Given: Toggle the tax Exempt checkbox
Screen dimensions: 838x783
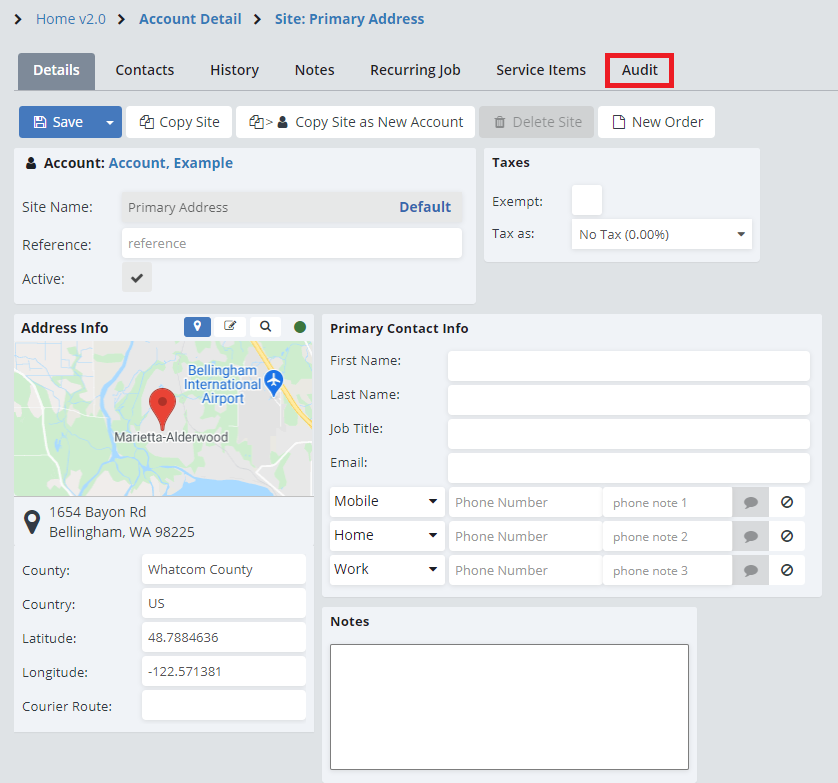Looking at the screenshot, I should (x=586, y=201).
